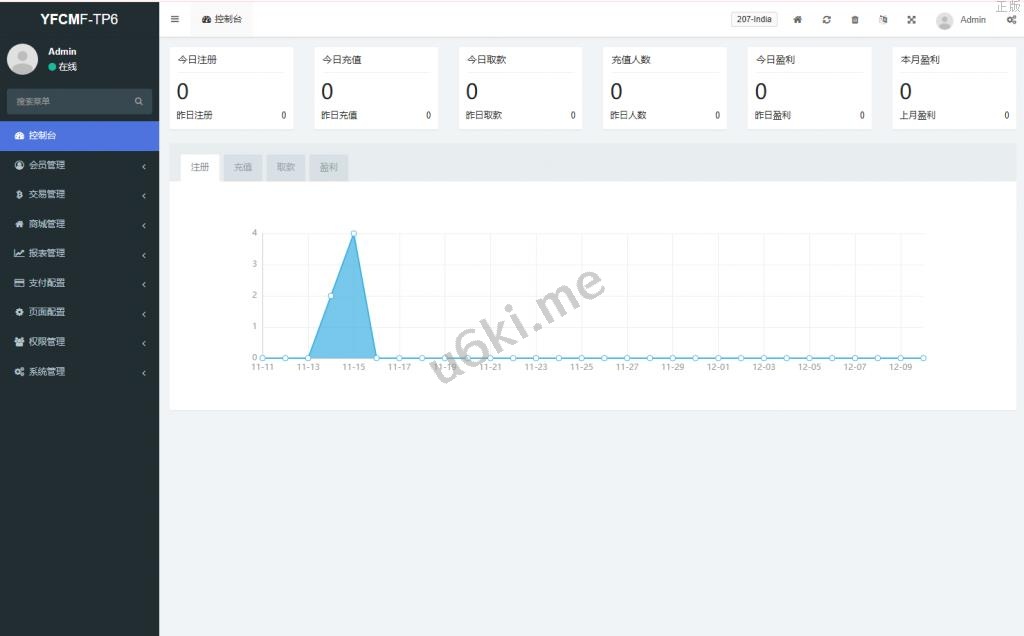Click the peak data point on the chart
Viewport: 1024px width, 636px height.
point(354,233)
